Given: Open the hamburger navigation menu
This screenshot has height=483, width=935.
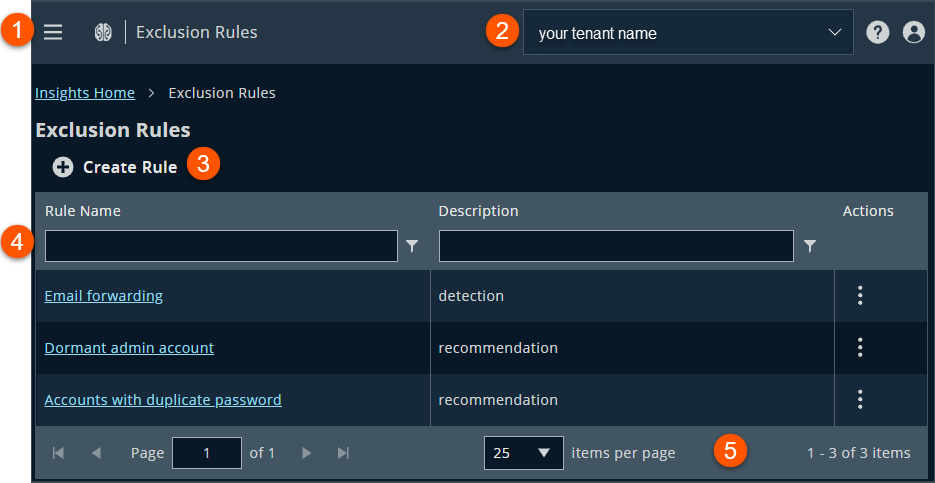Looking at the screenshot, I should pos(53,32).
